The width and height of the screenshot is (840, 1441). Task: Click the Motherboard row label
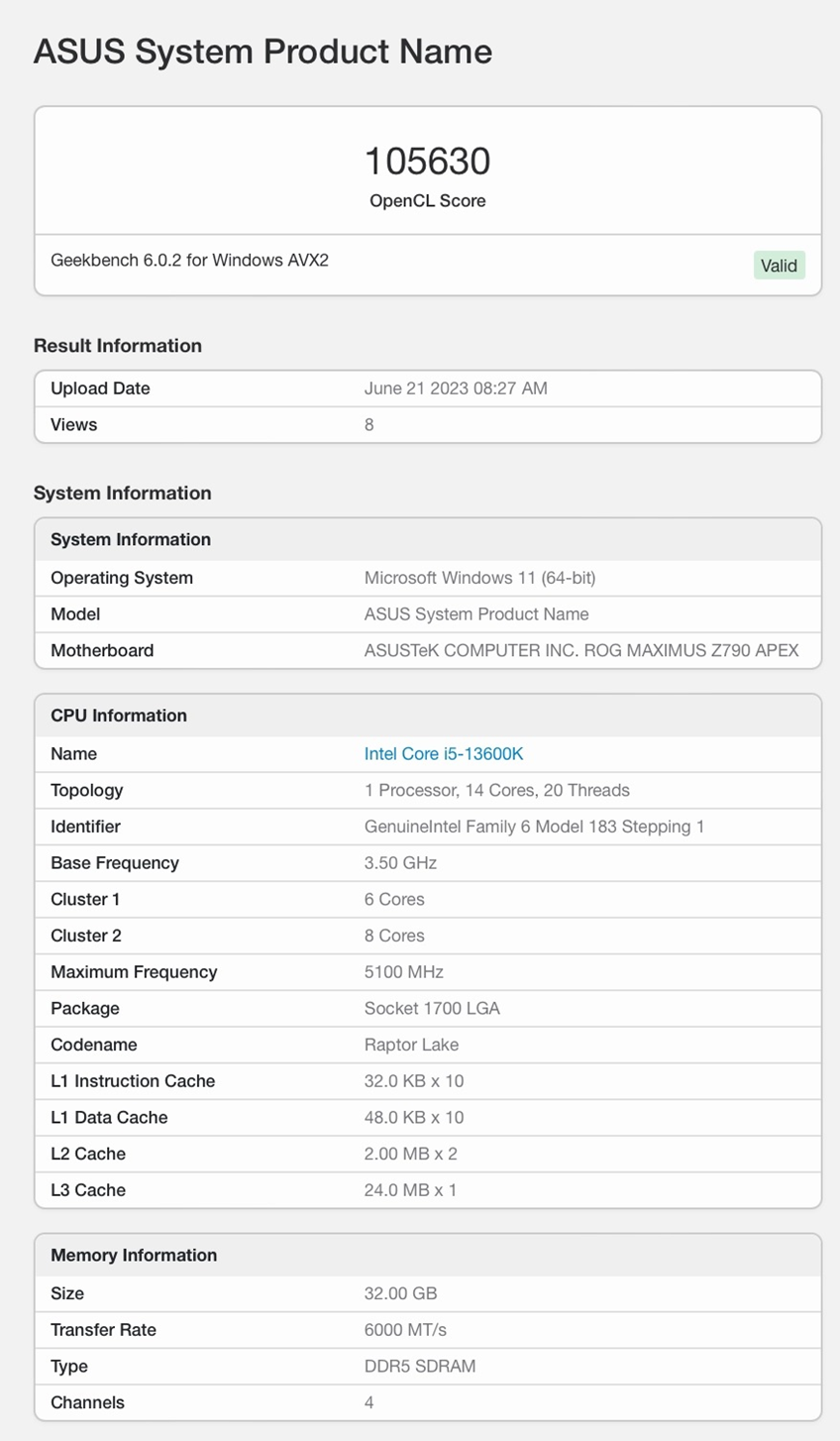102,650
